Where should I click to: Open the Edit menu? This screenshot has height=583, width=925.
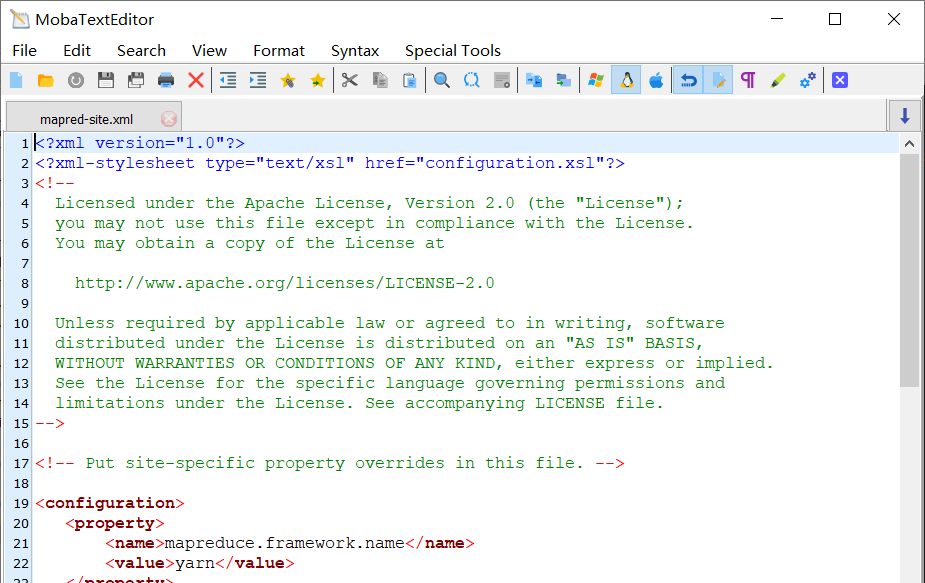click(x=77, y=51)
